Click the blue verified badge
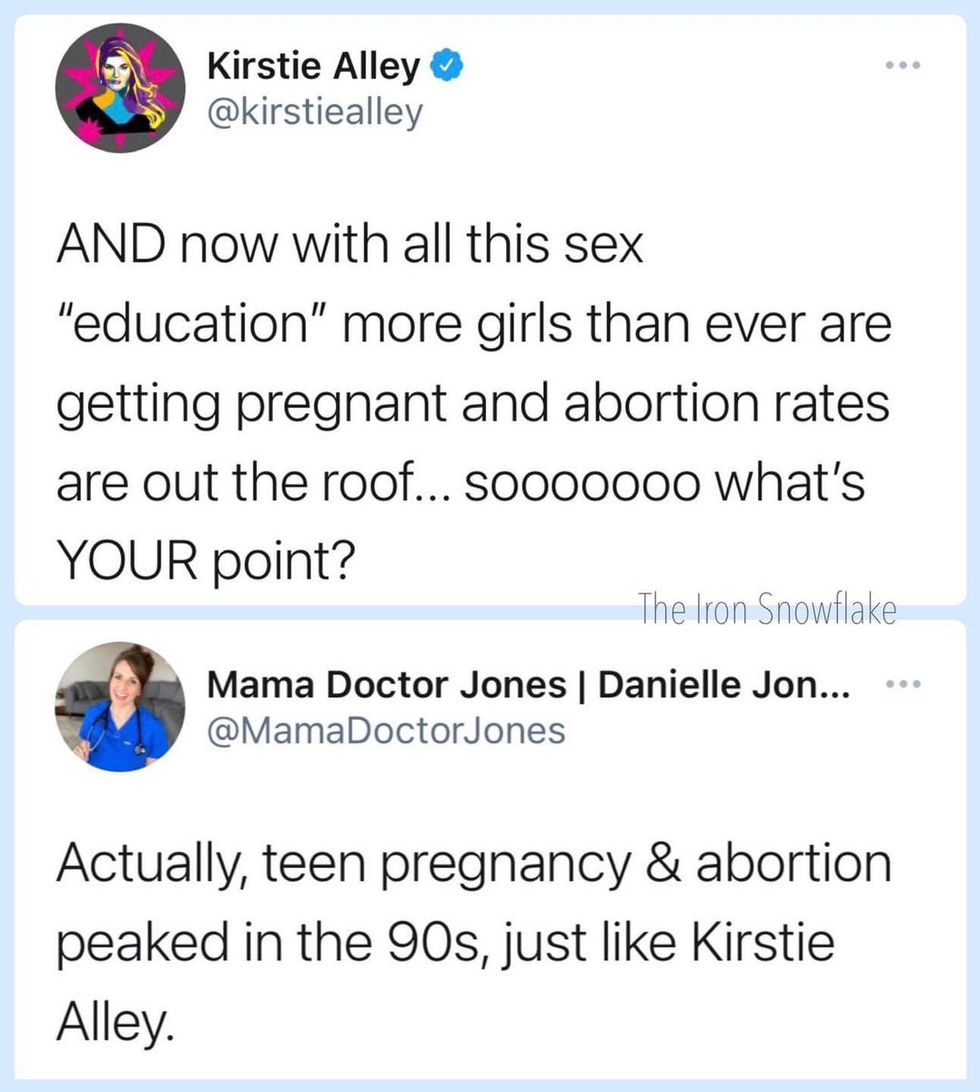 click(x=444, y=69)
